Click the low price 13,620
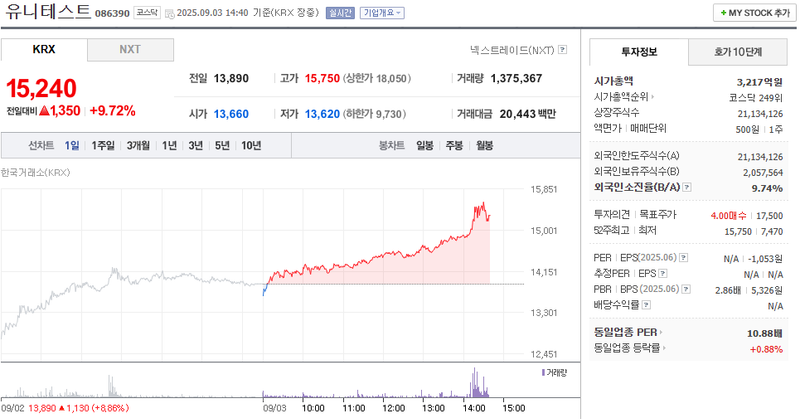This screenshot has width=800, height=419. click(322, 114)
